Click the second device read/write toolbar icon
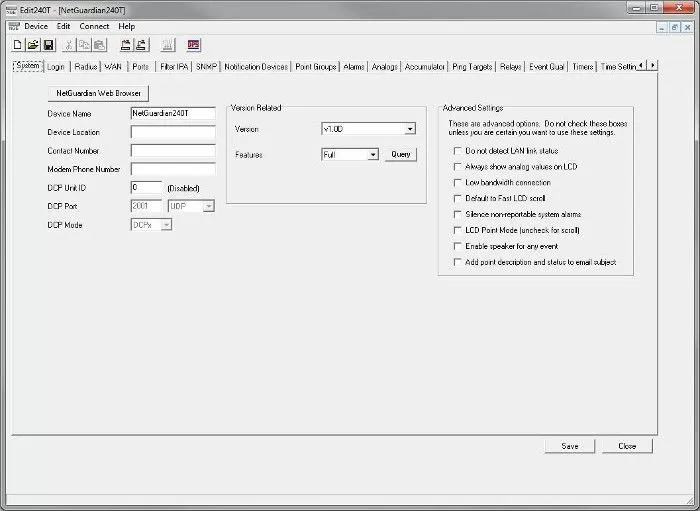 tap(142, 45)
